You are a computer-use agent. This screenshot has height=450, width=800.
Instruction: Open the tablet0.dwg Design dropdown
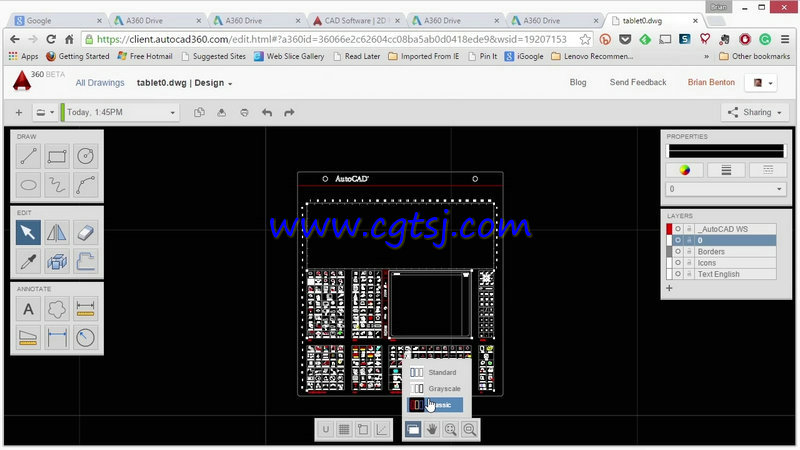(184, 83)
